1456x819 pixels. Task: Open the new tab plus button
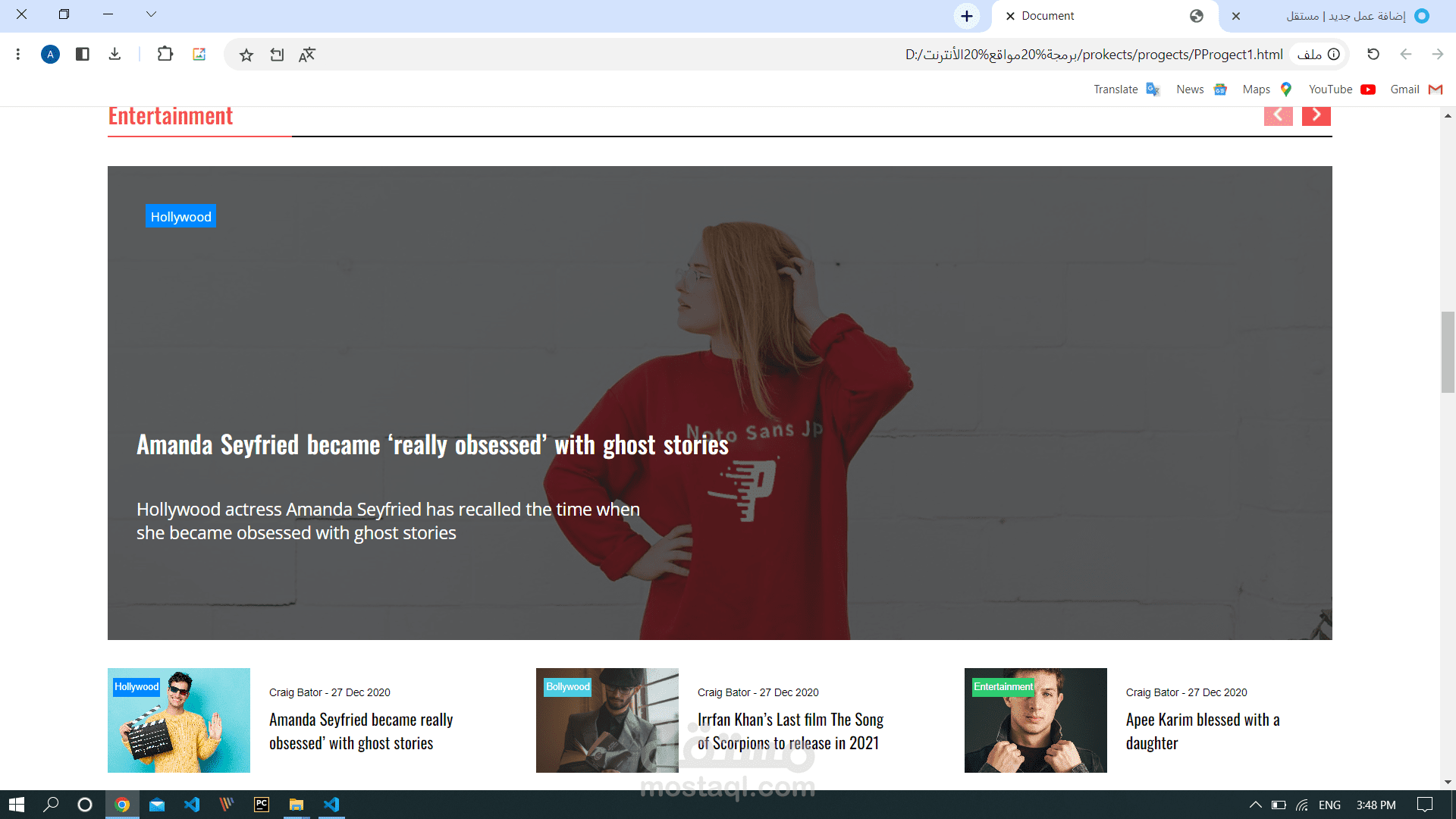pyautogui.click(x=966, y=16)
